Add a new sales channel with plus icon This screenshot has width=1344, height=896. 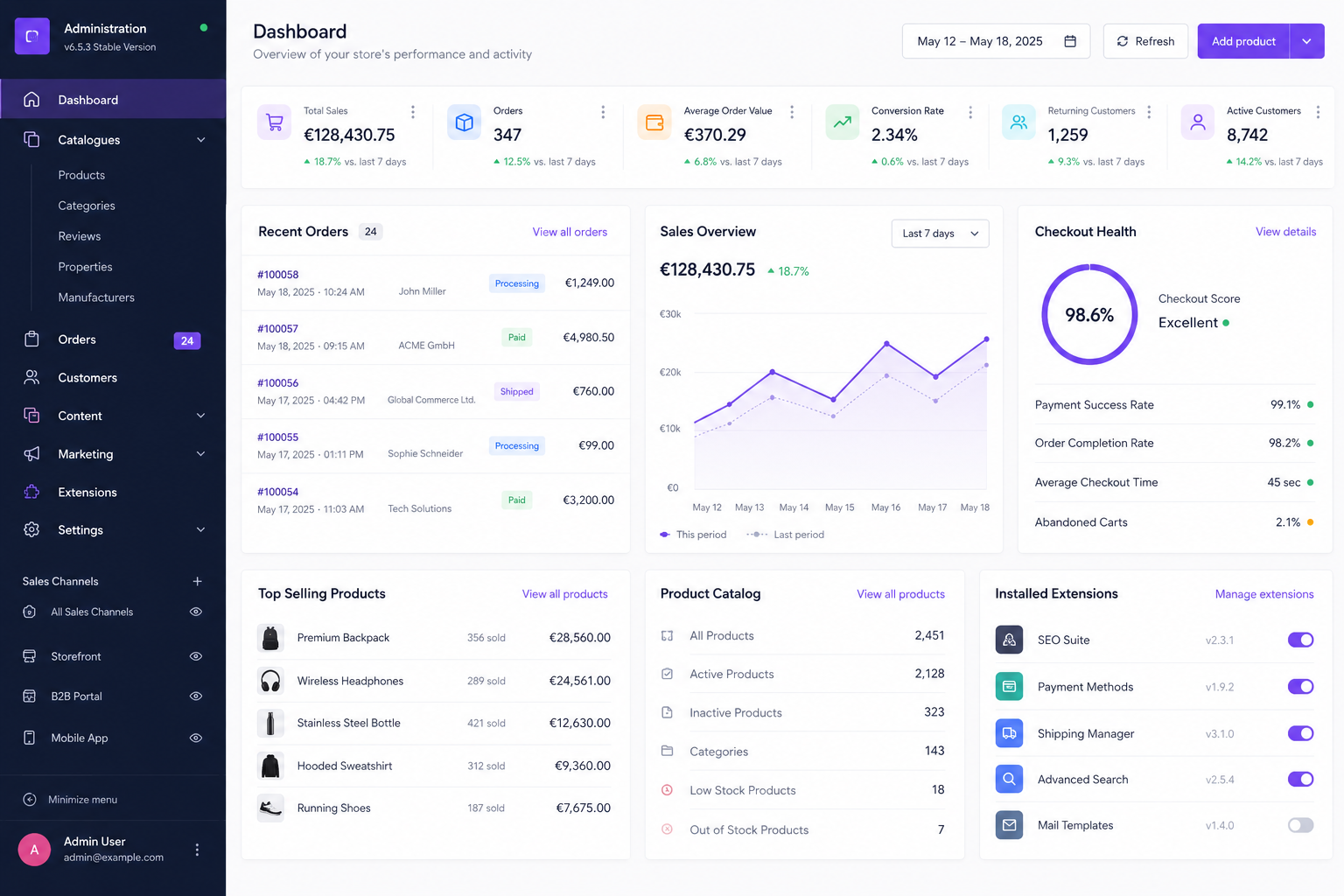click(x=198, y=581)
